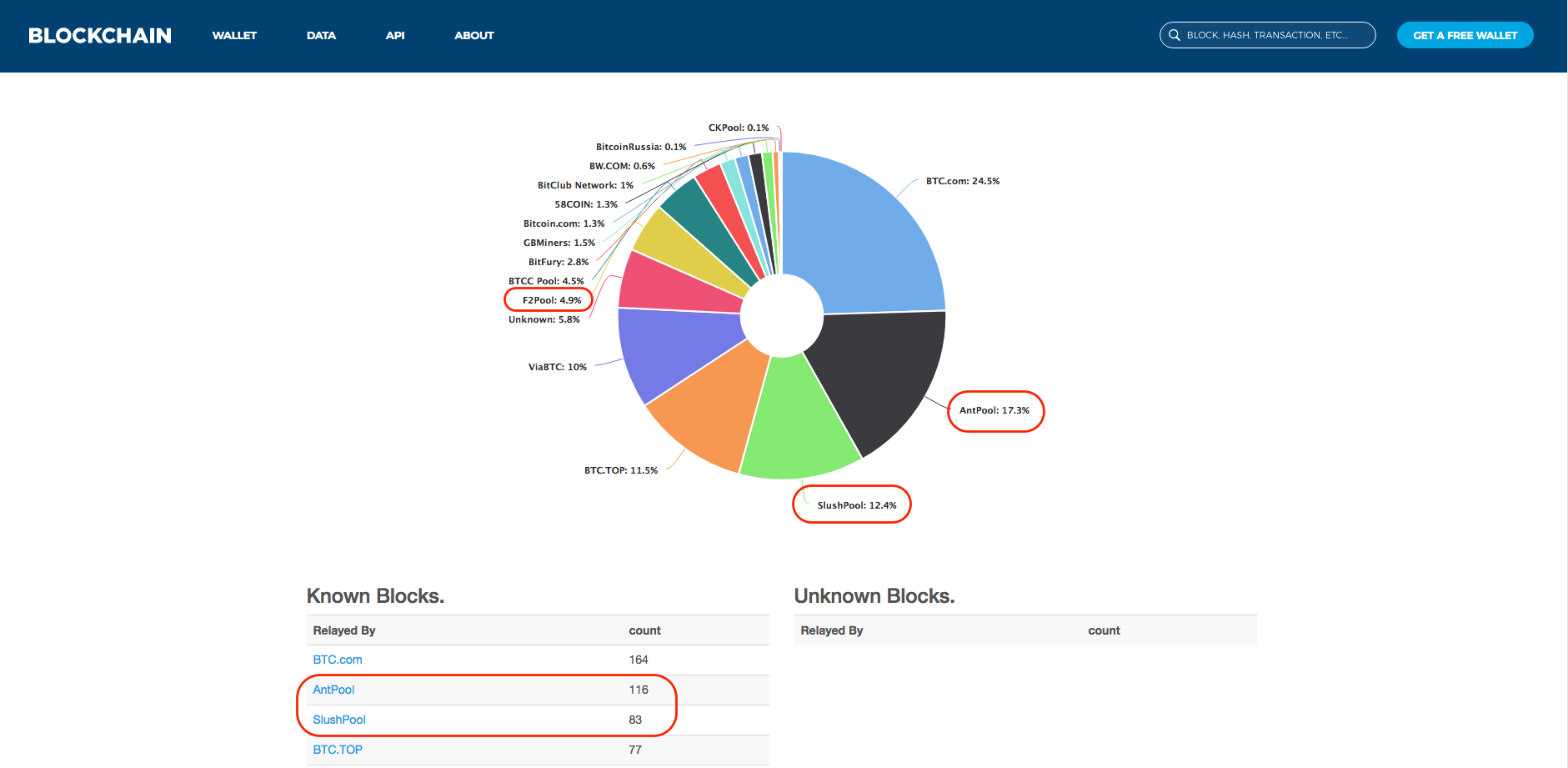Open the BTC.com link in Known Blocks
Image resolution: width=1568 pixels, height=768 pixels.
pyautogui.click(x=338, y=660)
